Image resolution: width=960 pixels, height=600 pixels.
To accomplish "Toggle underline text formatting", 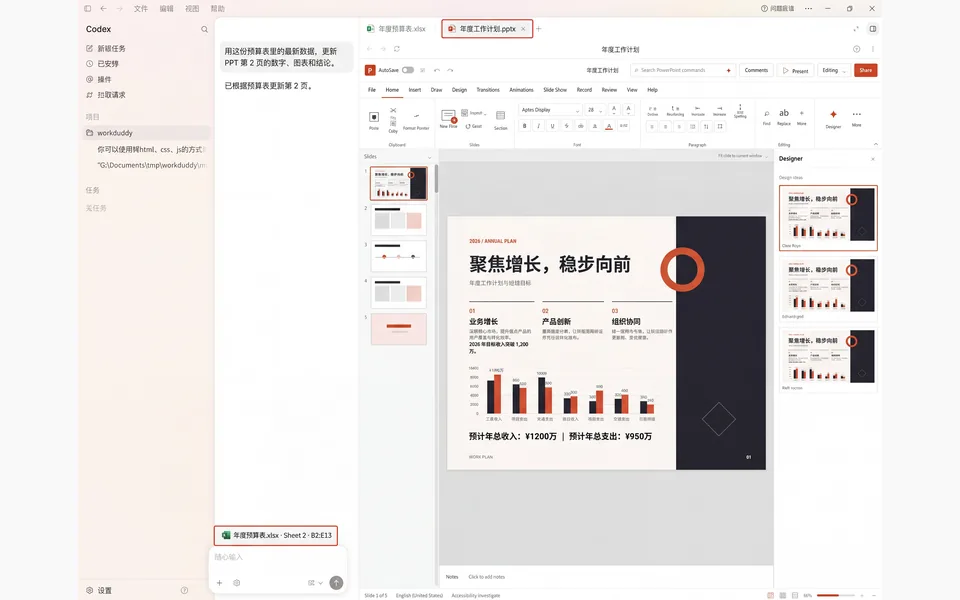I will [553, 126].
